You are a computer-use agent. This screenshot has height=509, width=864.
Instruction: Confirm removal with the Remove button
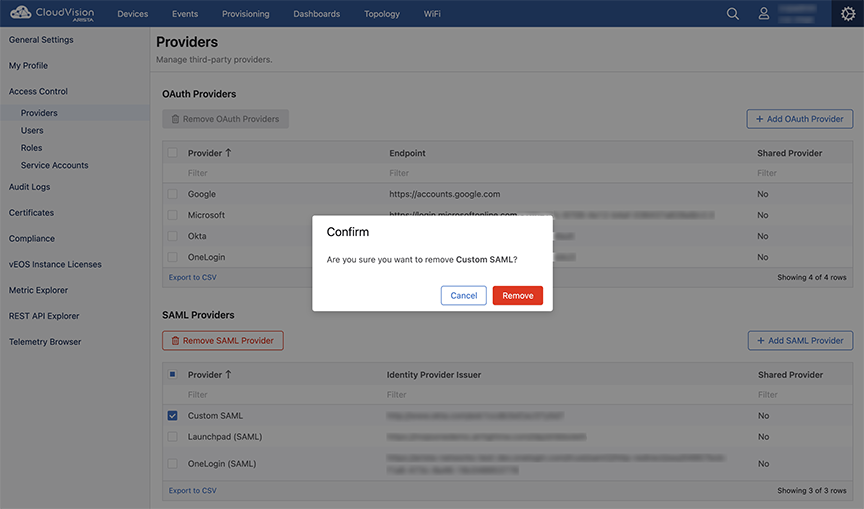[517, 295]
